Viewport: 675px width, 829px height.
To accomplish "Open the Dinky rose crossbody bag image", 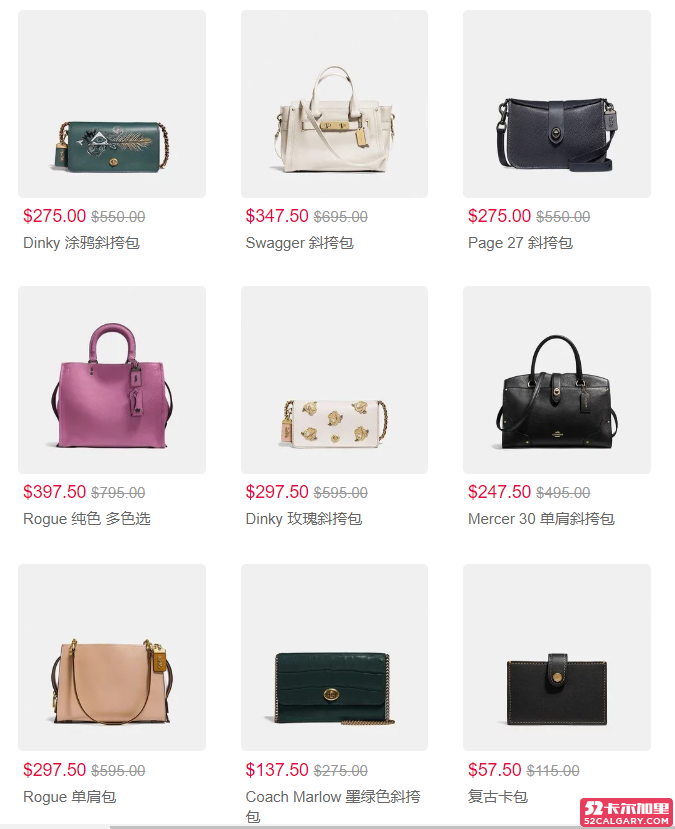I will coord(335,380).
